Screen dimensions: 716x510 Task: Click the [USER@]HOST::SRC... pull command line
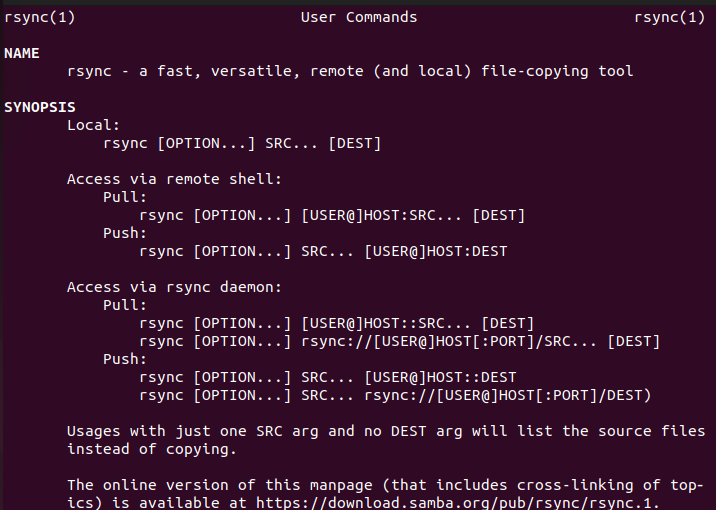pos(337,323)
